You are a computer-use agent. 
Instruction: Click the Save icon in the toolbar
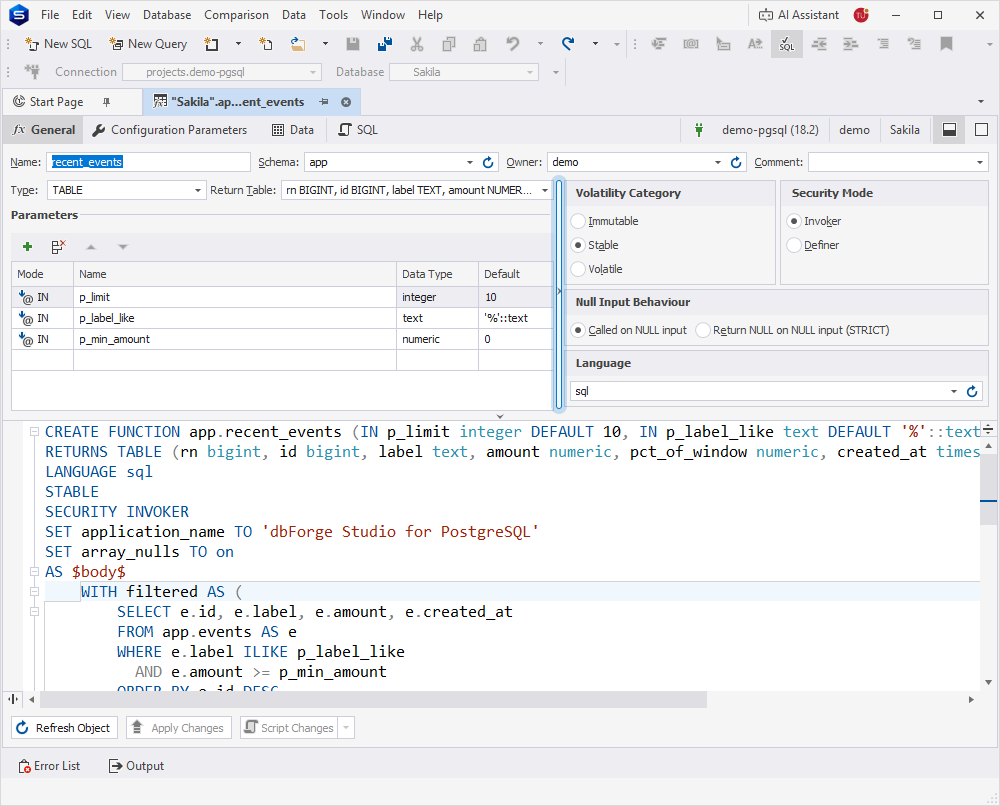pos(353,44)
